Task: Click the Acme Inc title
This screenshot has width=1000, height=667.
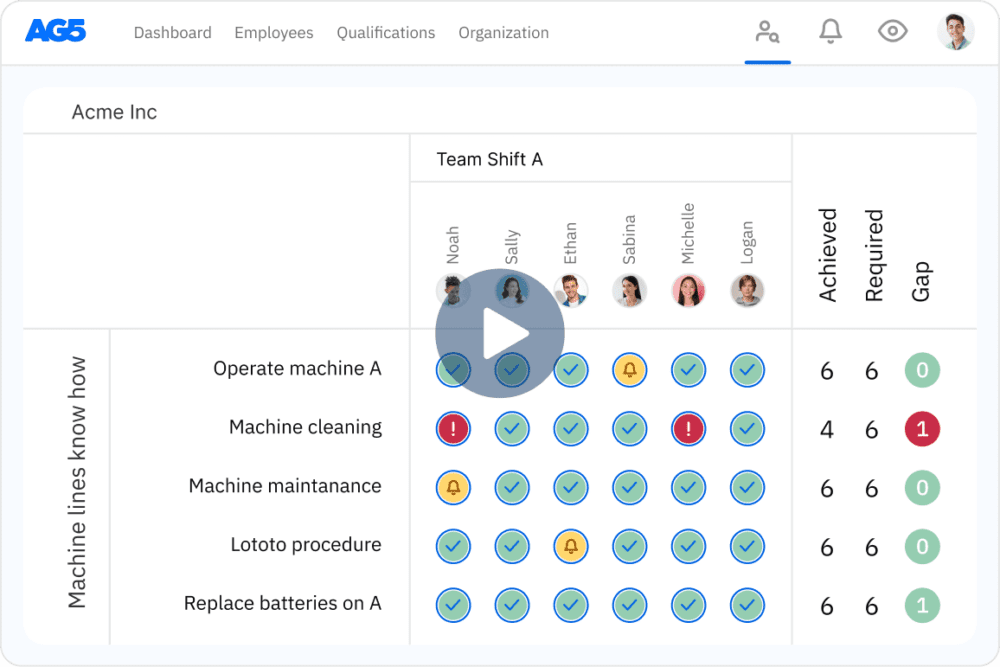Action: [114, 112]
